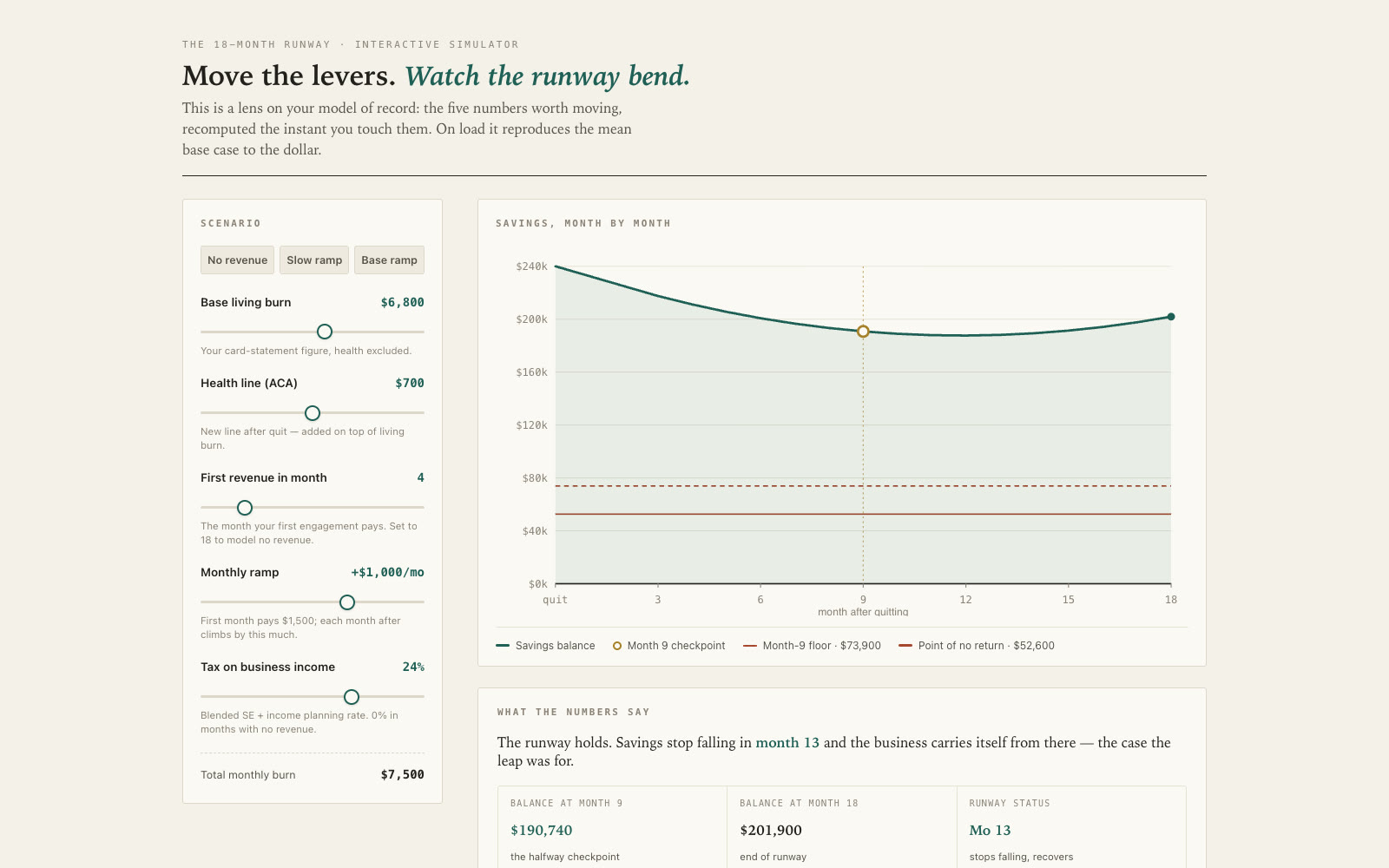Click the 'Scenario' panel heading

[x=231, y=224]
